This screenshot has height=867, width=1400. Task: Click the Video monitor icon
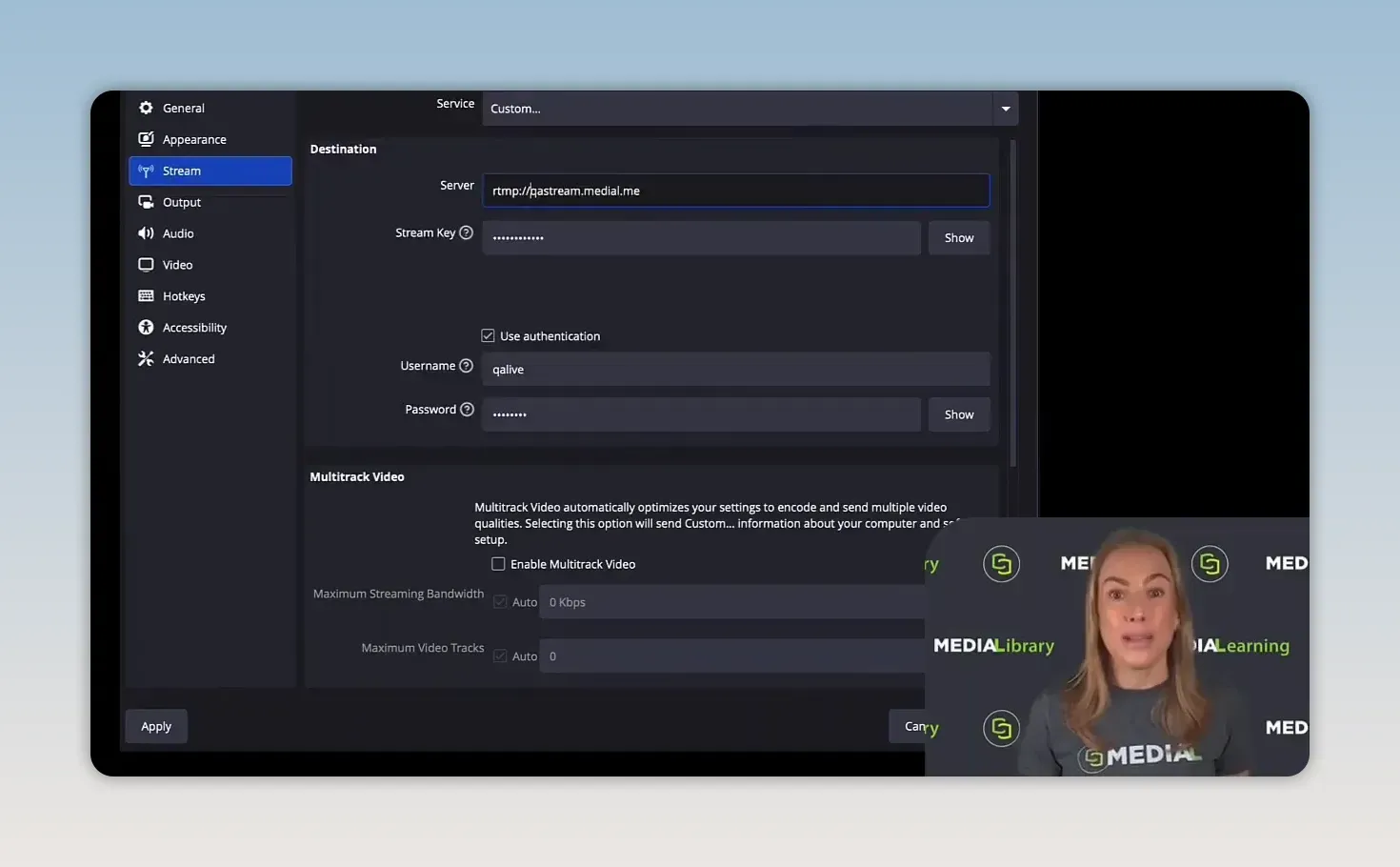tap(146, 265)
